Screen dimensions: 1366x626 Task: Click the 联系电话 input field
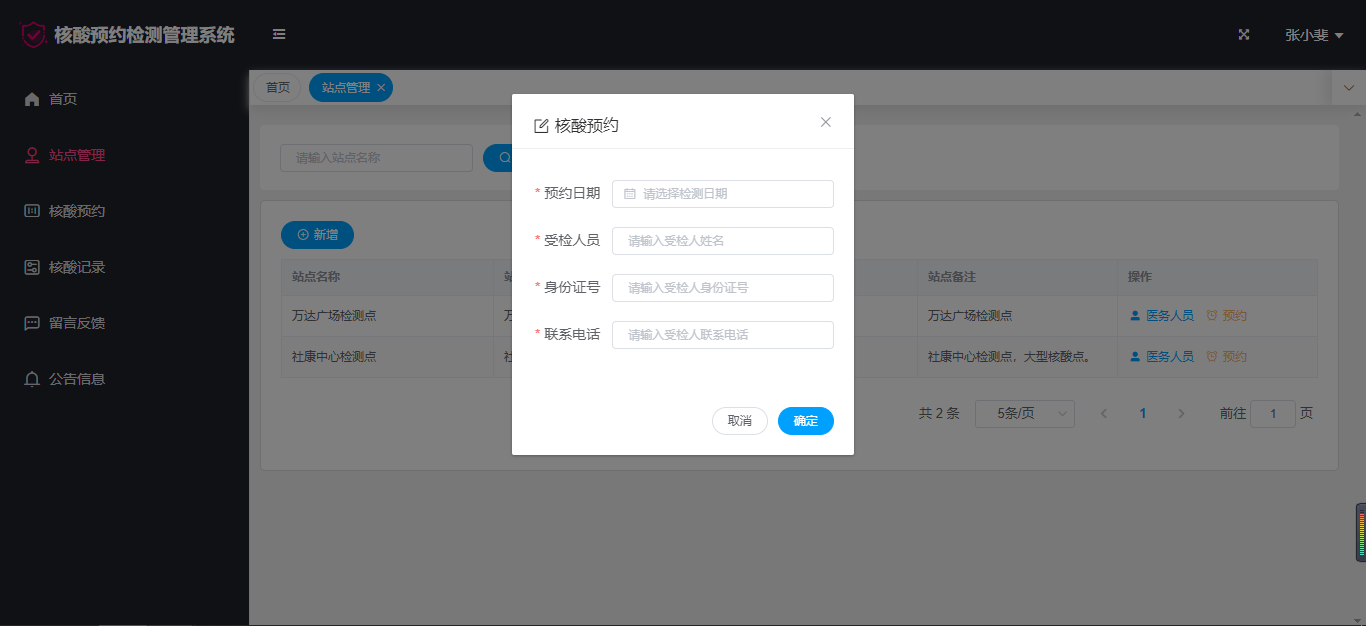tap(723, 335)
